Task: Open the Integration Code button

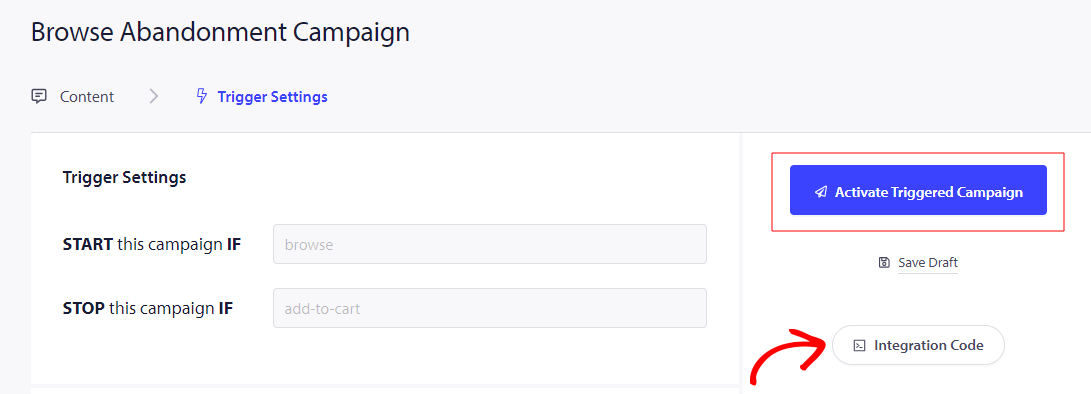Action: [x=918, y=345]
